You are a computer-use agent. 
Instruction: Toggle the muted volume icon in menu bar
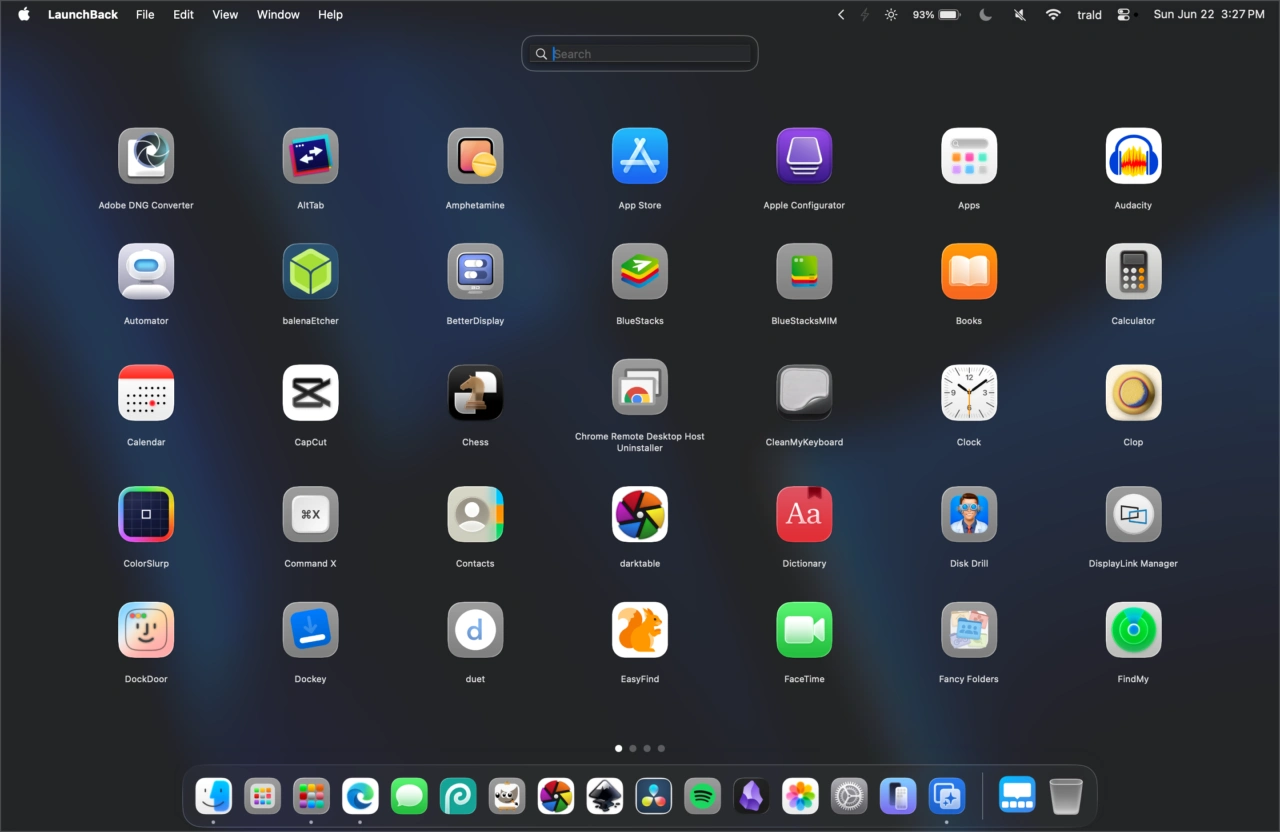click(x=1020, y=15)
